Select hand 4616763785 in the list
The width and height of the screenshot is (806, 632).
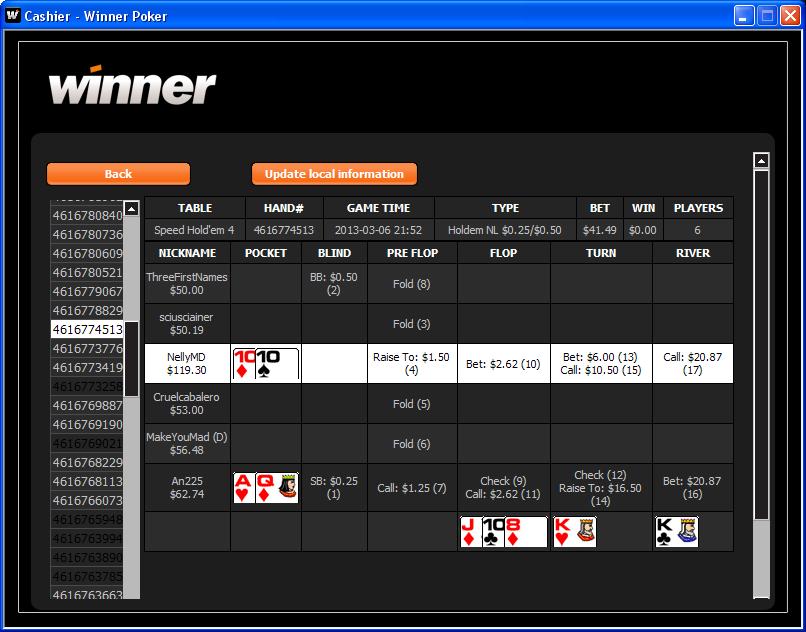[87, 577]
